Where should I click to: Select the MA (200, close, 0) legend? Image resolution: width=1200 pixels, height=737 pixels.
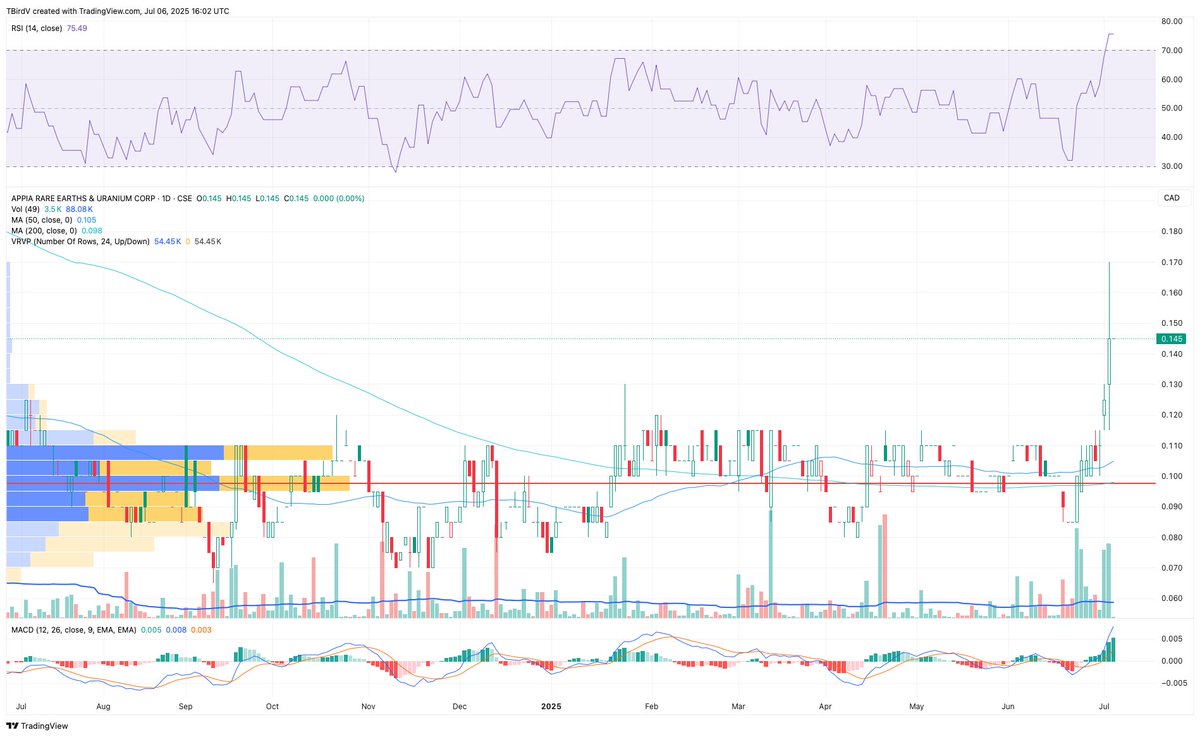pos(42,231)
